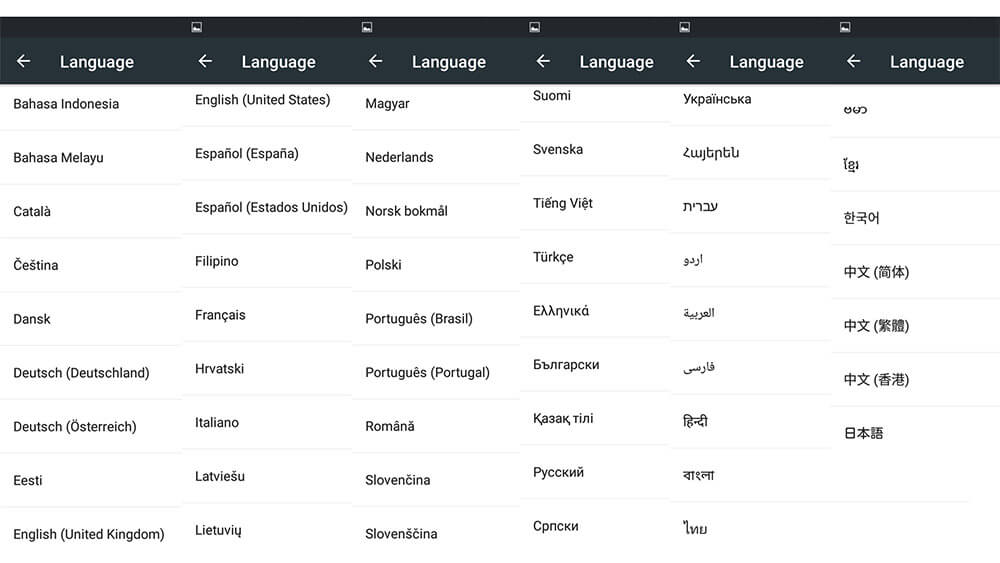Tap back arrow above Bahasa Indonesia list
Screen dimensions: 1000x563
[x=24, y=61]
